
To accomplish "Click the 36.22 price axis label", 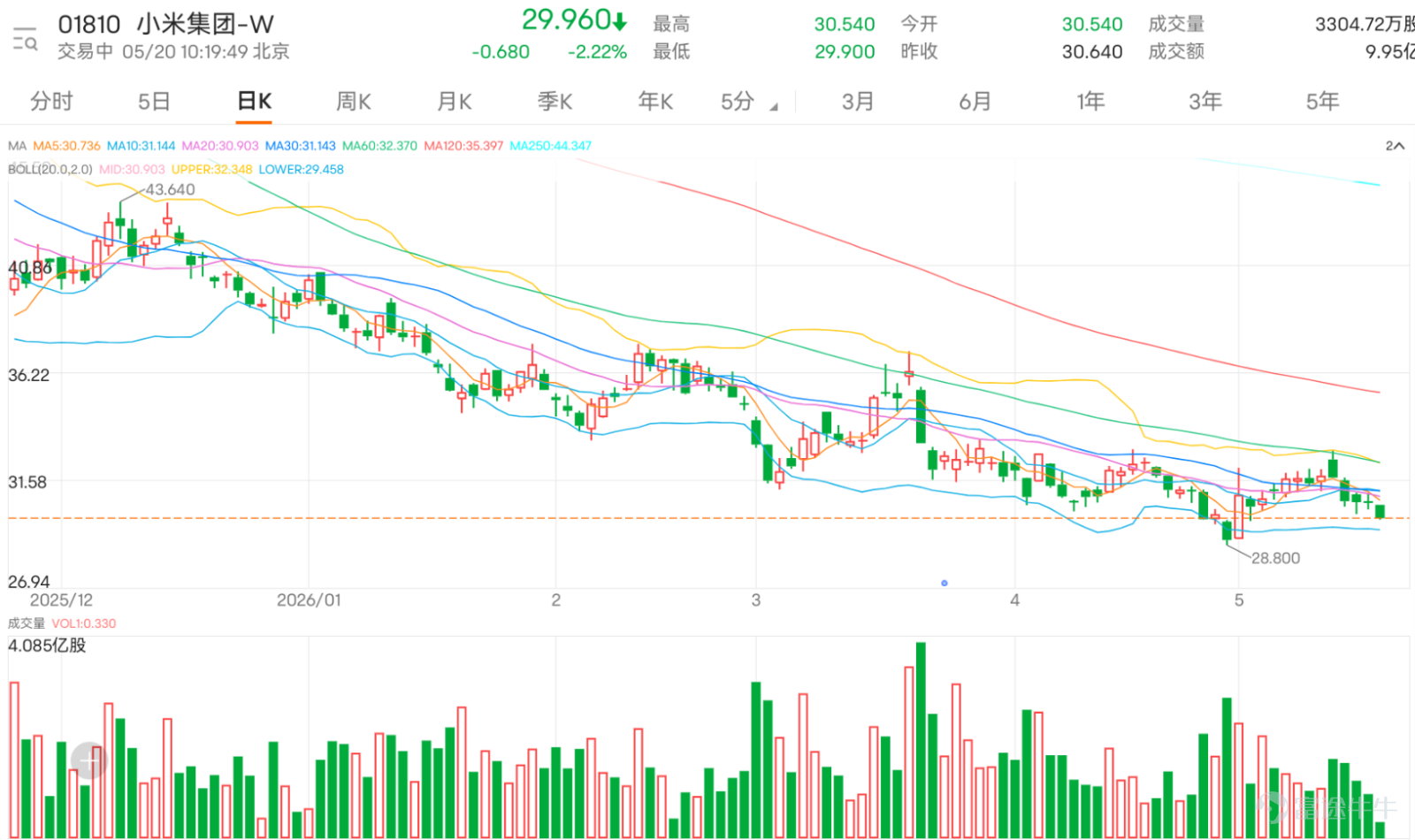I will coord(28,376).
